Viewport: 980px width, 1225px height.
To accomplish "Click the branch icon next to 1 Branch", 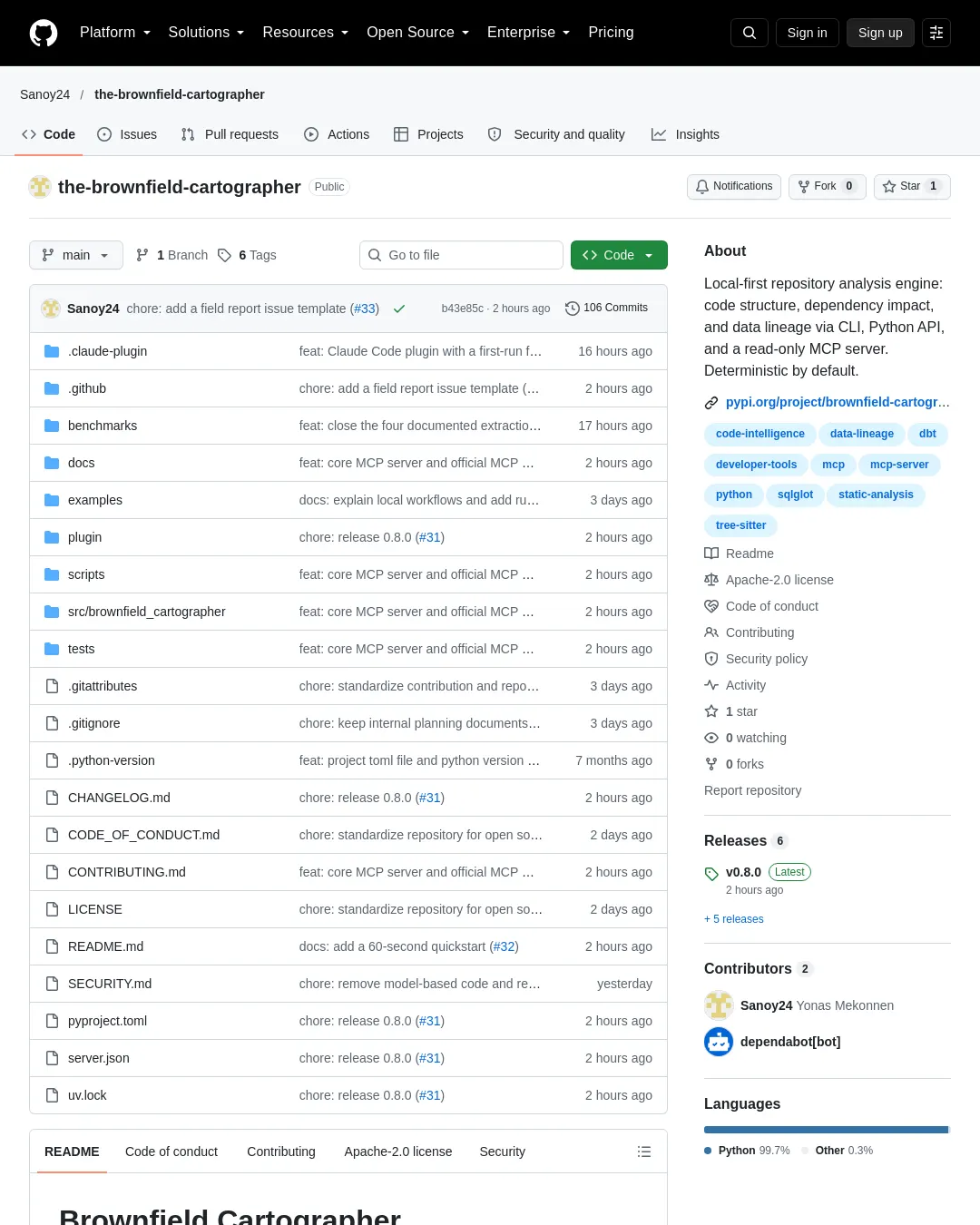I will (142, 255).
